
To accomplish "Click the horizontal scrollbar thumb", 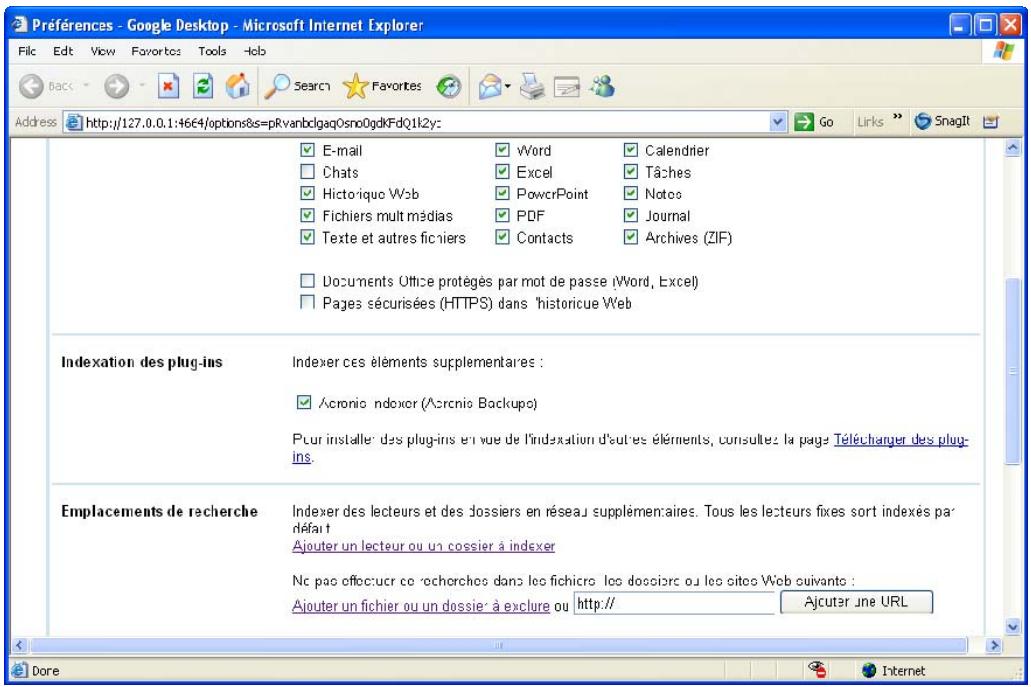I will [498, 645].
